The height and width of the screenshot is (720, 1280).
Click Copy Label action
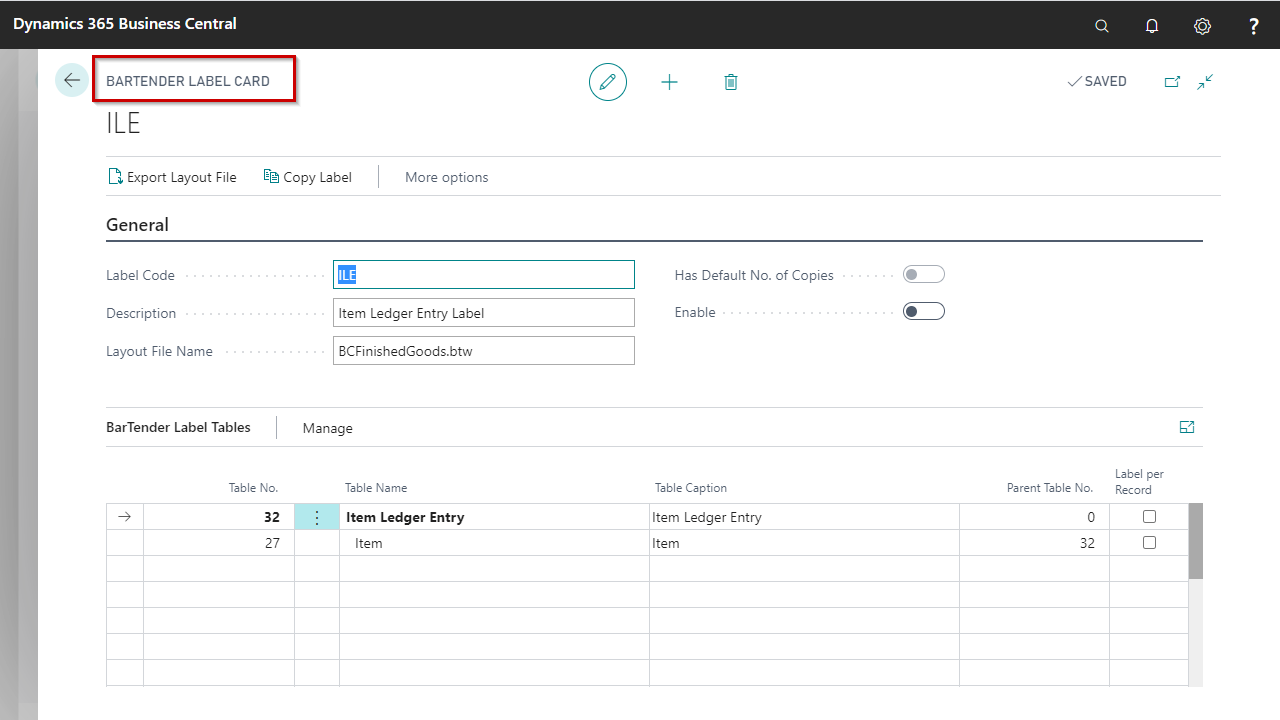(308, 177)
